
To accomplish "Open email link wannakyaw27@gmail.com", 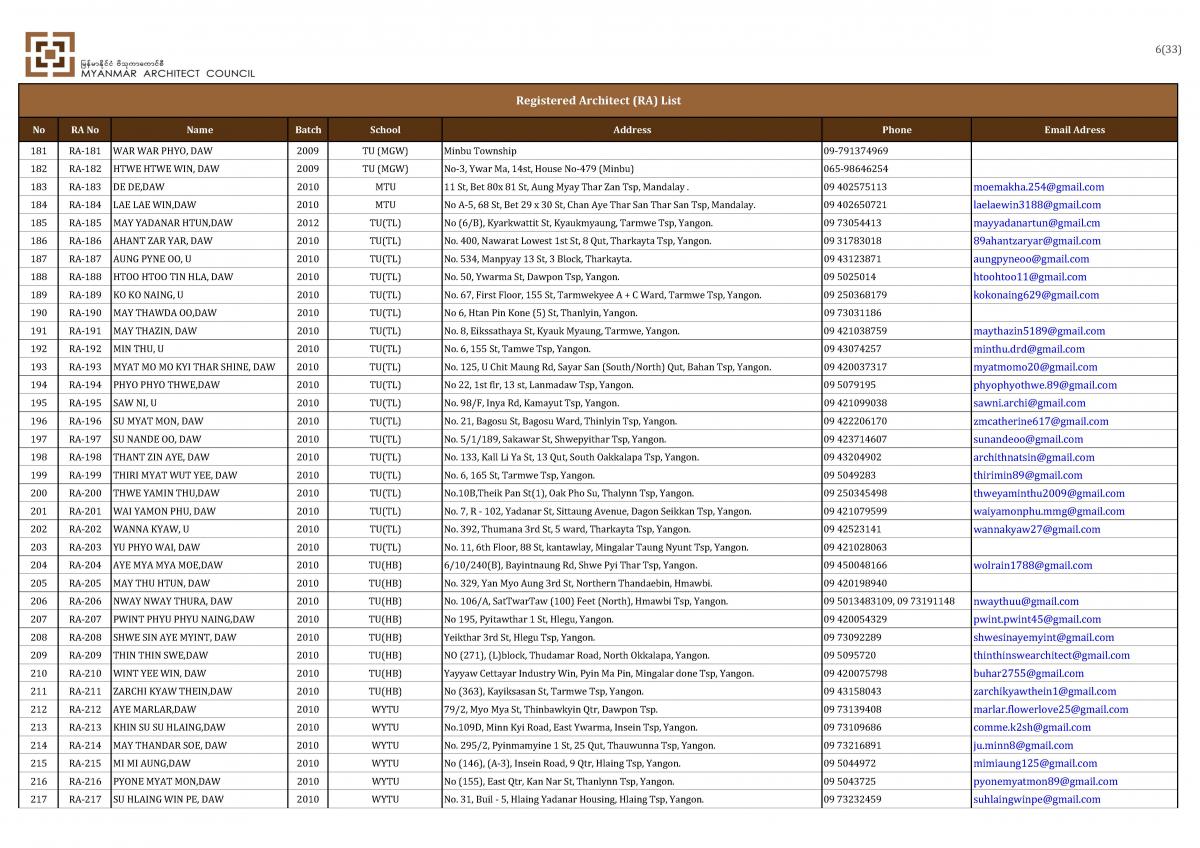I will coord(1036,529).
